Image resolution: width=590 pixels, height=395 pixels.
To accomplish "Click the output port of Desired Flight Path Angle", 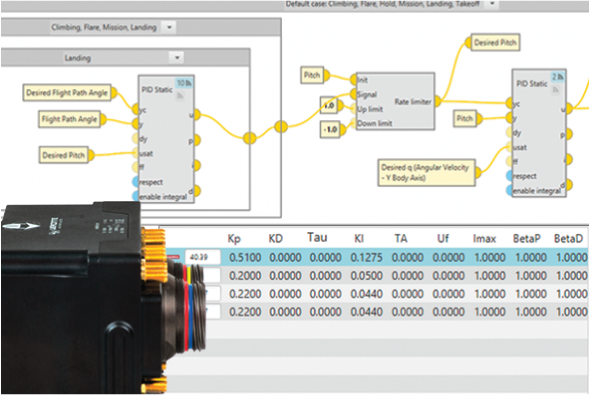I will 114,93.
